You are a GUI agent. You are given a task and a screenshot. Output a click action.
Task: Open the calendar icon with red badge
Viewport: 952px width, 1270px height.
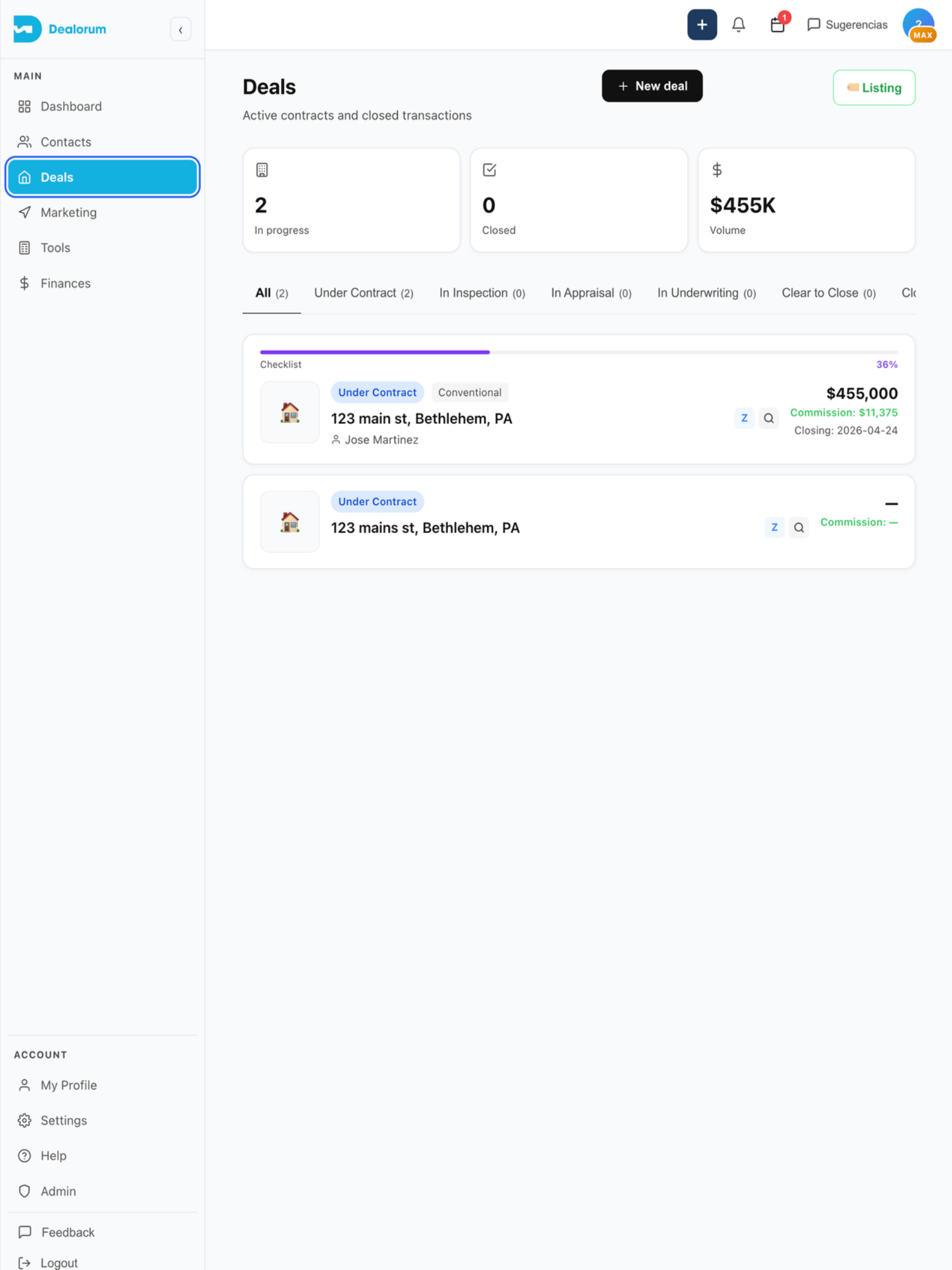coord(778,24)
